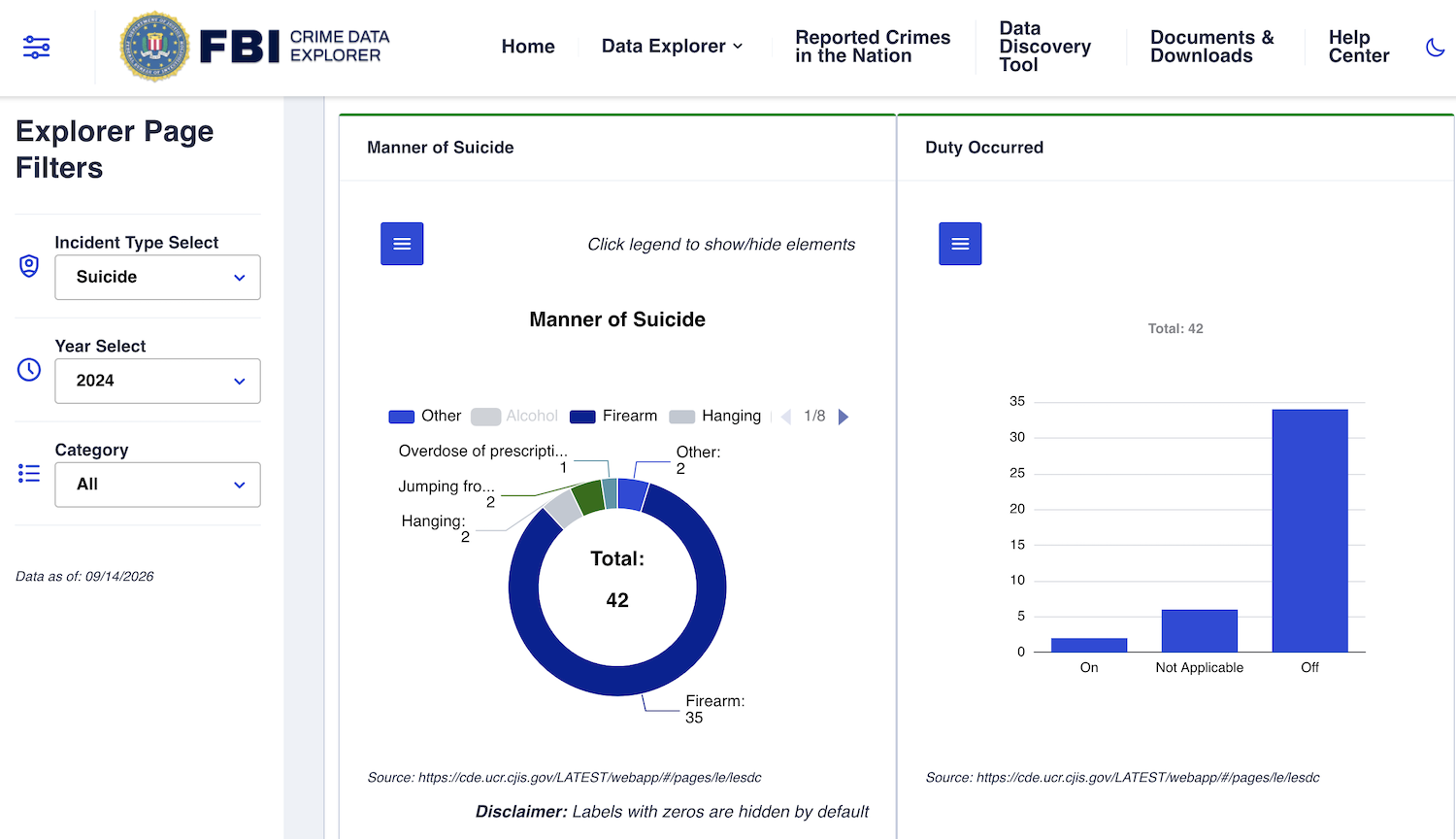
Task: Open Help Center link
Action: pyautogui.click(x=1359, y=47)
